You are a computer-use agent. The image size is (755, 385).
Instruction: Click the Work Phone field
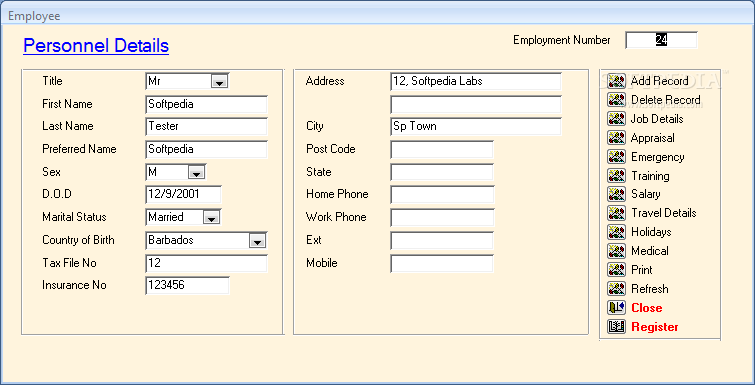442,218
